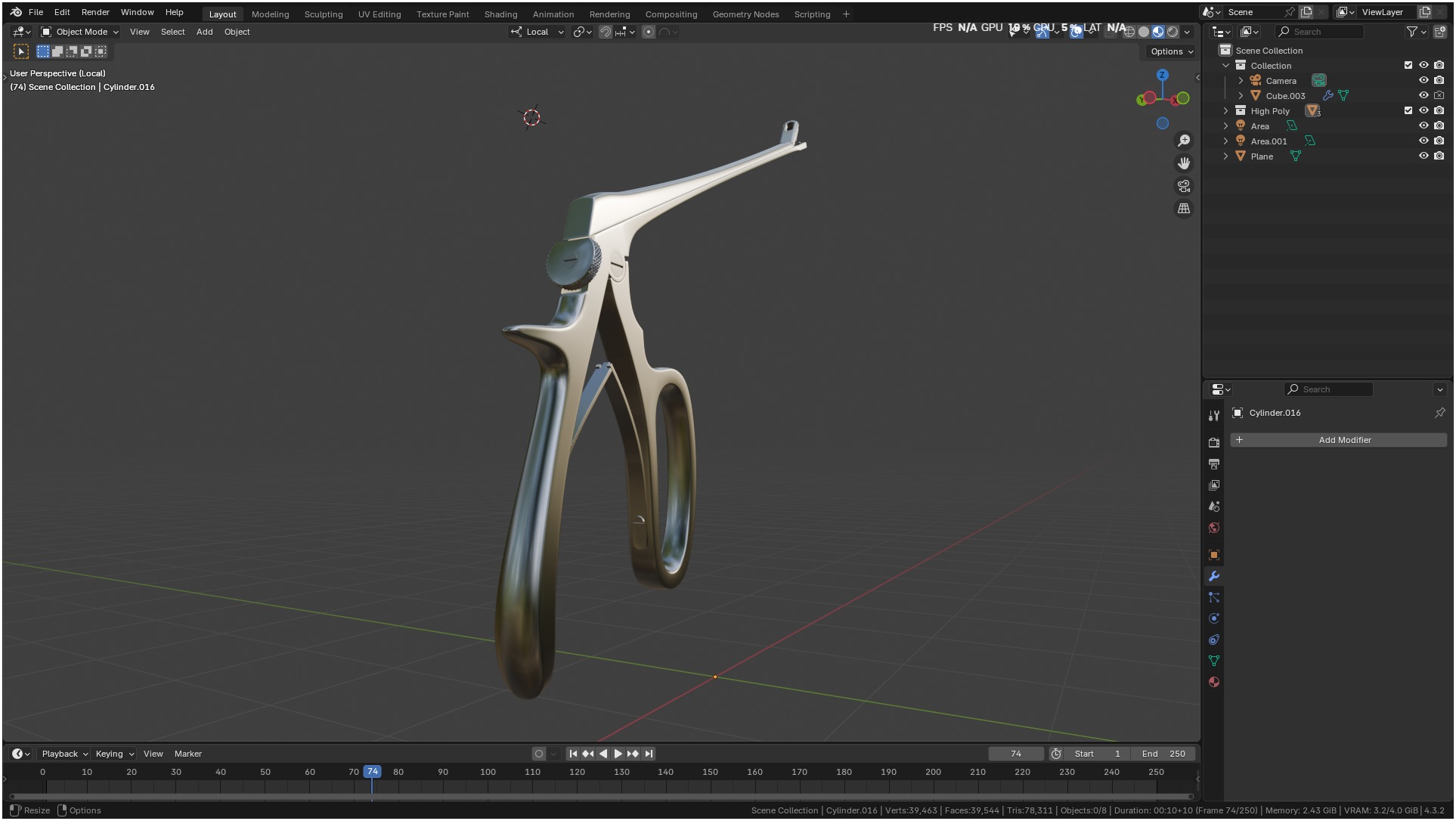
Task: Toggle Camera visibility eye icon
Action: 1423,81
